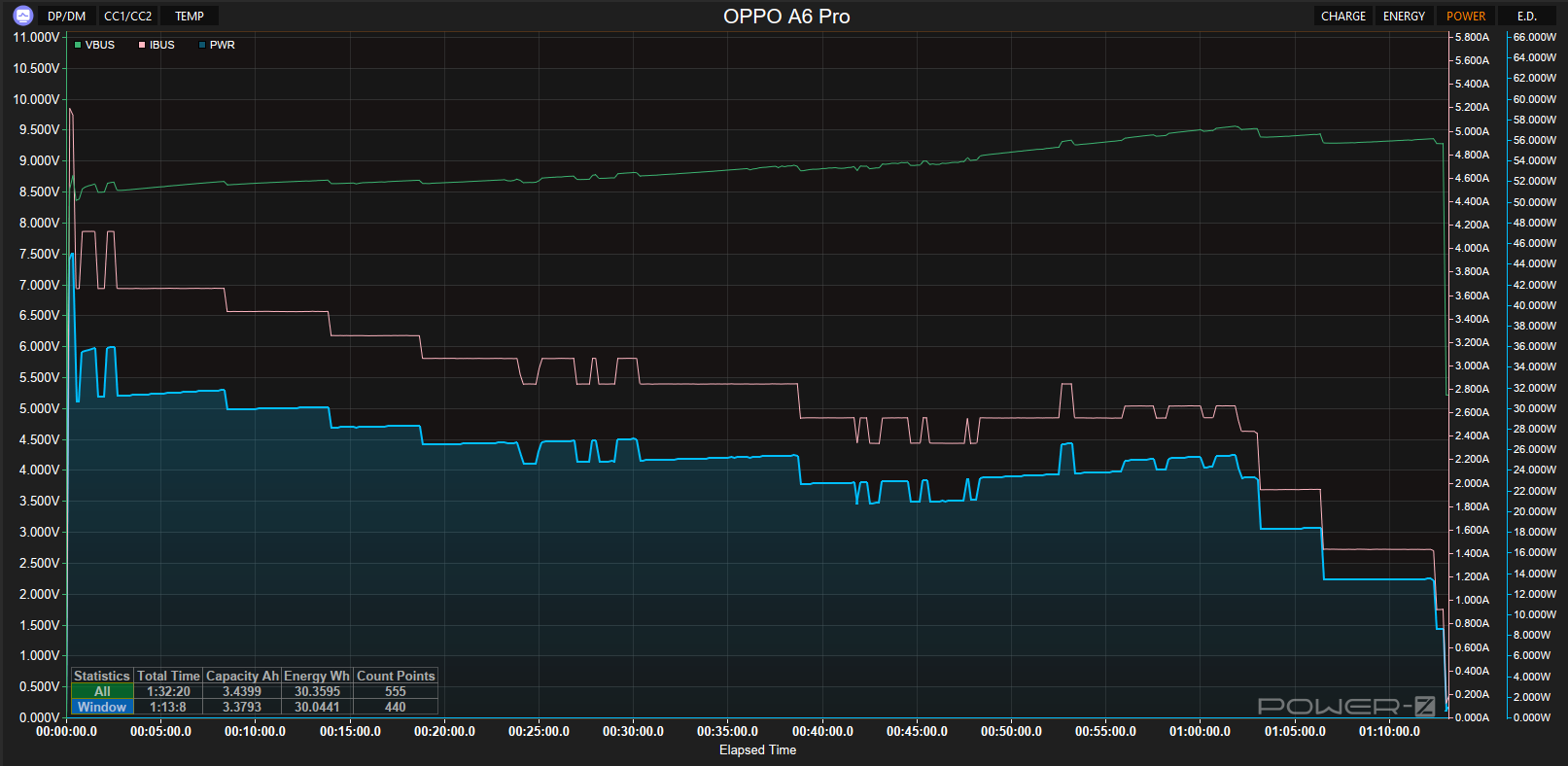
Task: Click the POWER-Z watermark logo
Action: (x=1346, y=706)
